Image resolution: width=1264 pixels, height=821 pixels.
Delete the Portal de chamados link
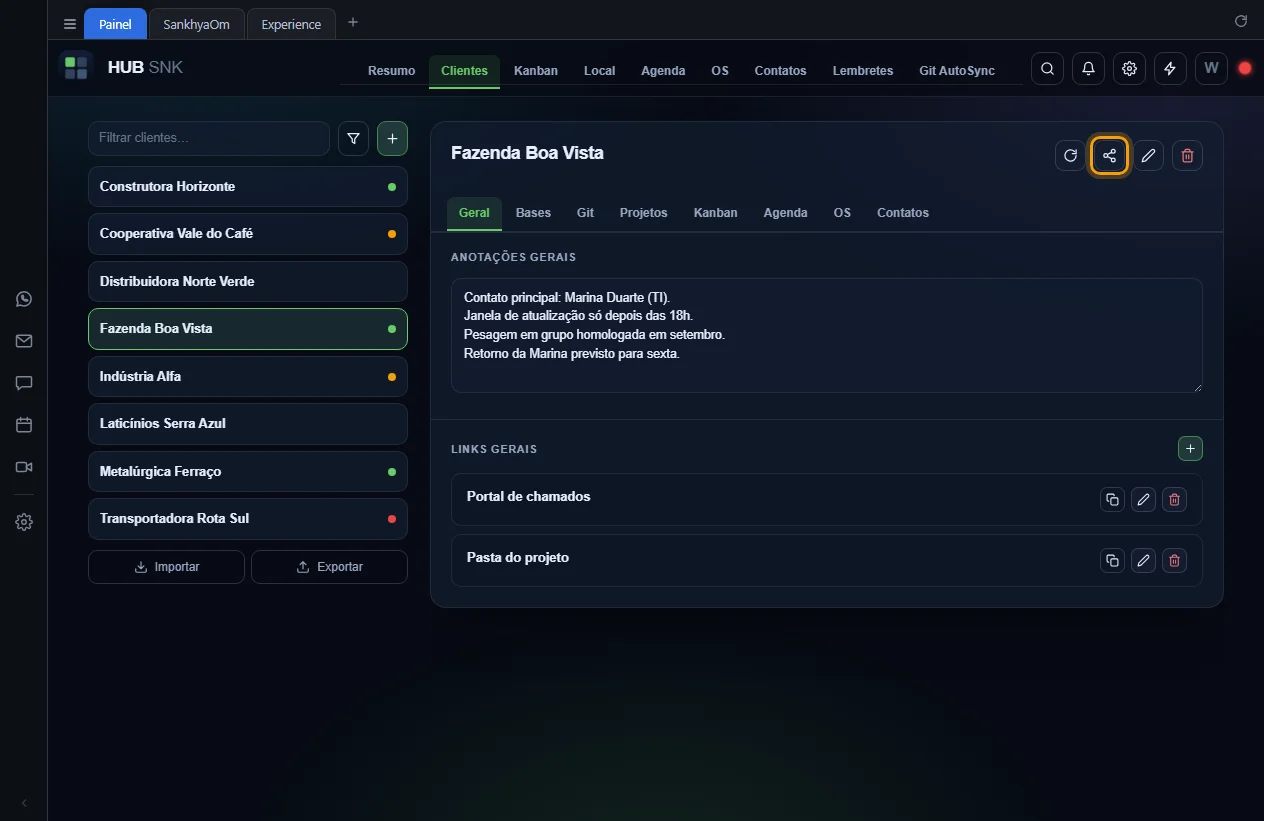[1175, 500]
